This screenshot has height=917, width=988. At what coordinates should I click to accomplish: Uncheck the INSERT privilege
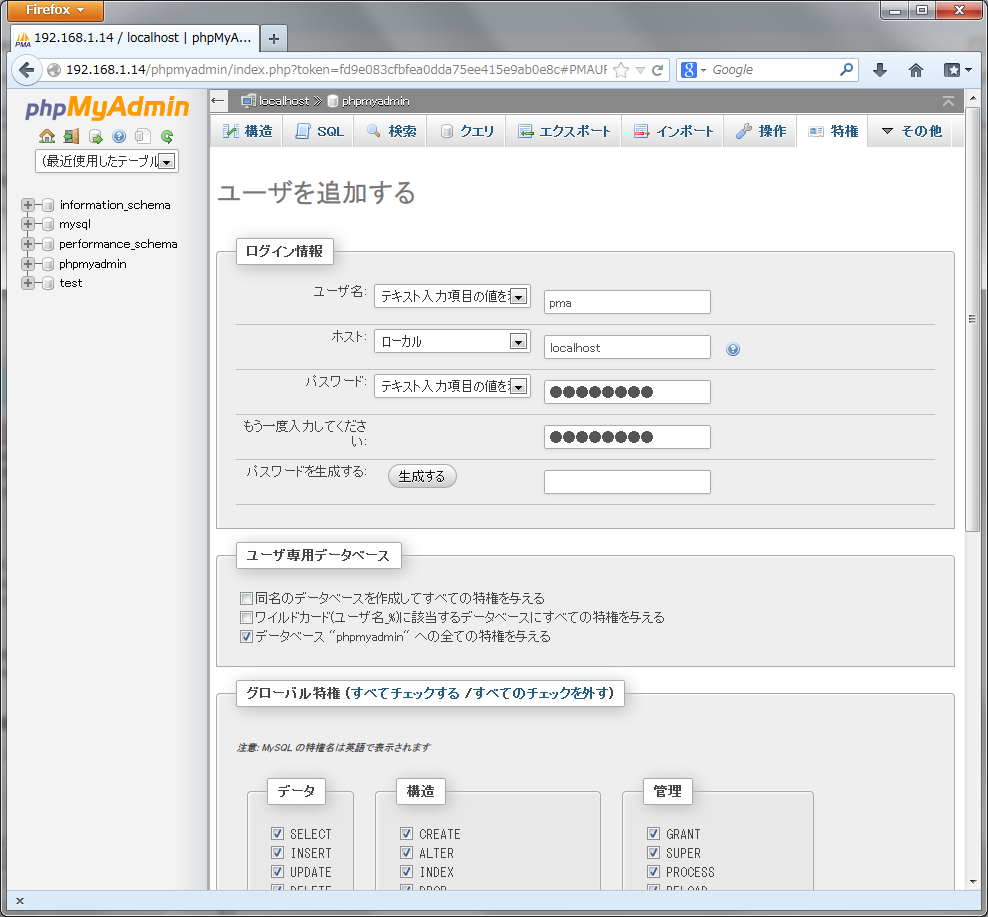click(277, 852)
